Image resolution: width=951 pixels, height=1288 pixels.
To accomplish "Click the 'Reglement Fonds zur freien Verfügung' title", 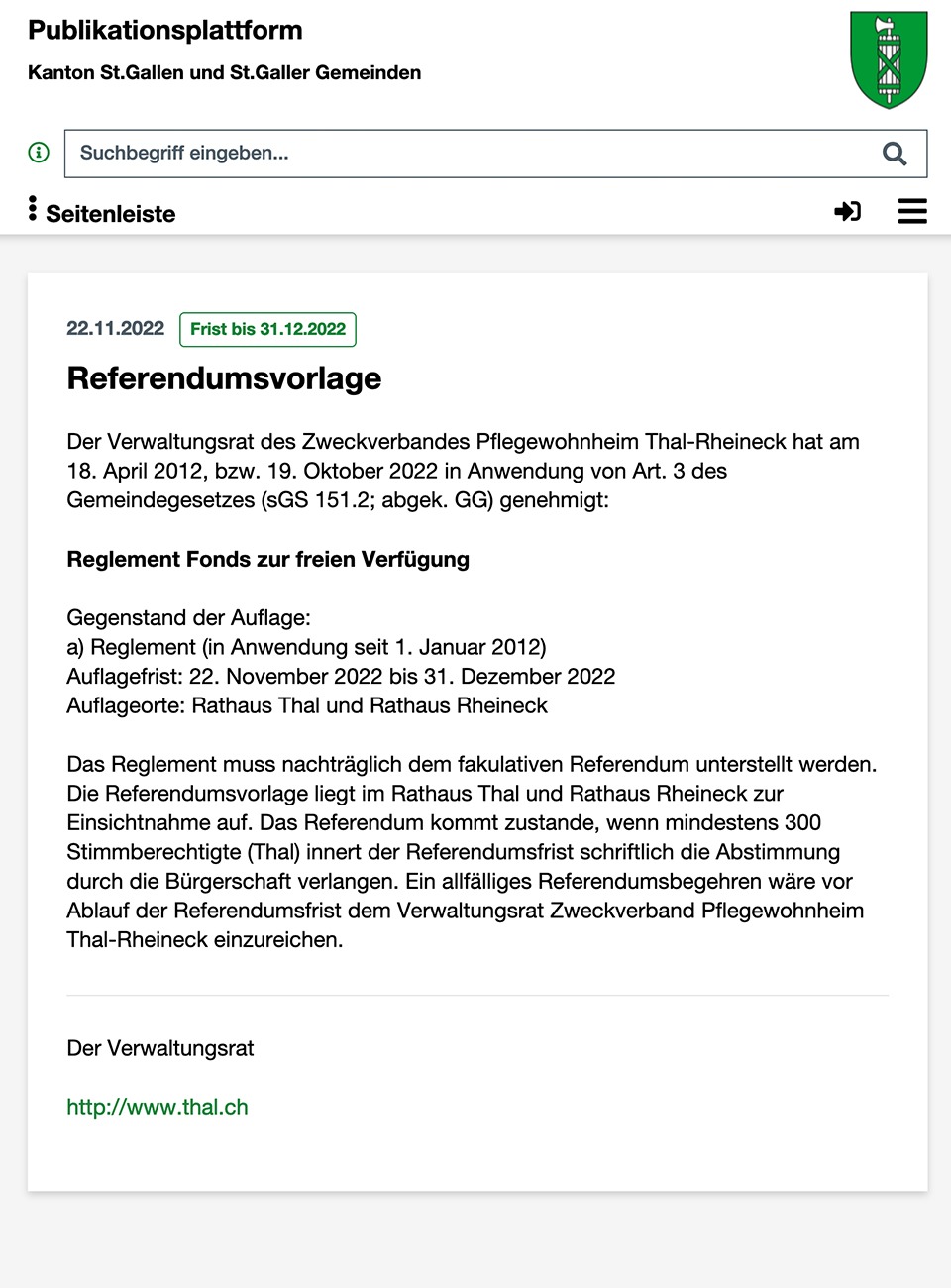I will point(267,559).
